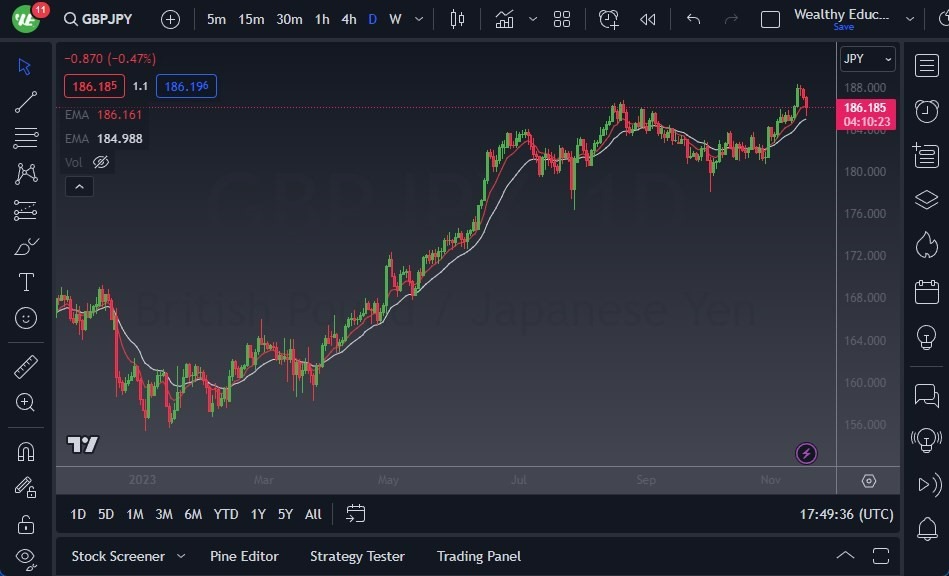Viewport: 949px width, 576px height.
Task: Open the text annotation tool
Action: click(x=25, y=282)
